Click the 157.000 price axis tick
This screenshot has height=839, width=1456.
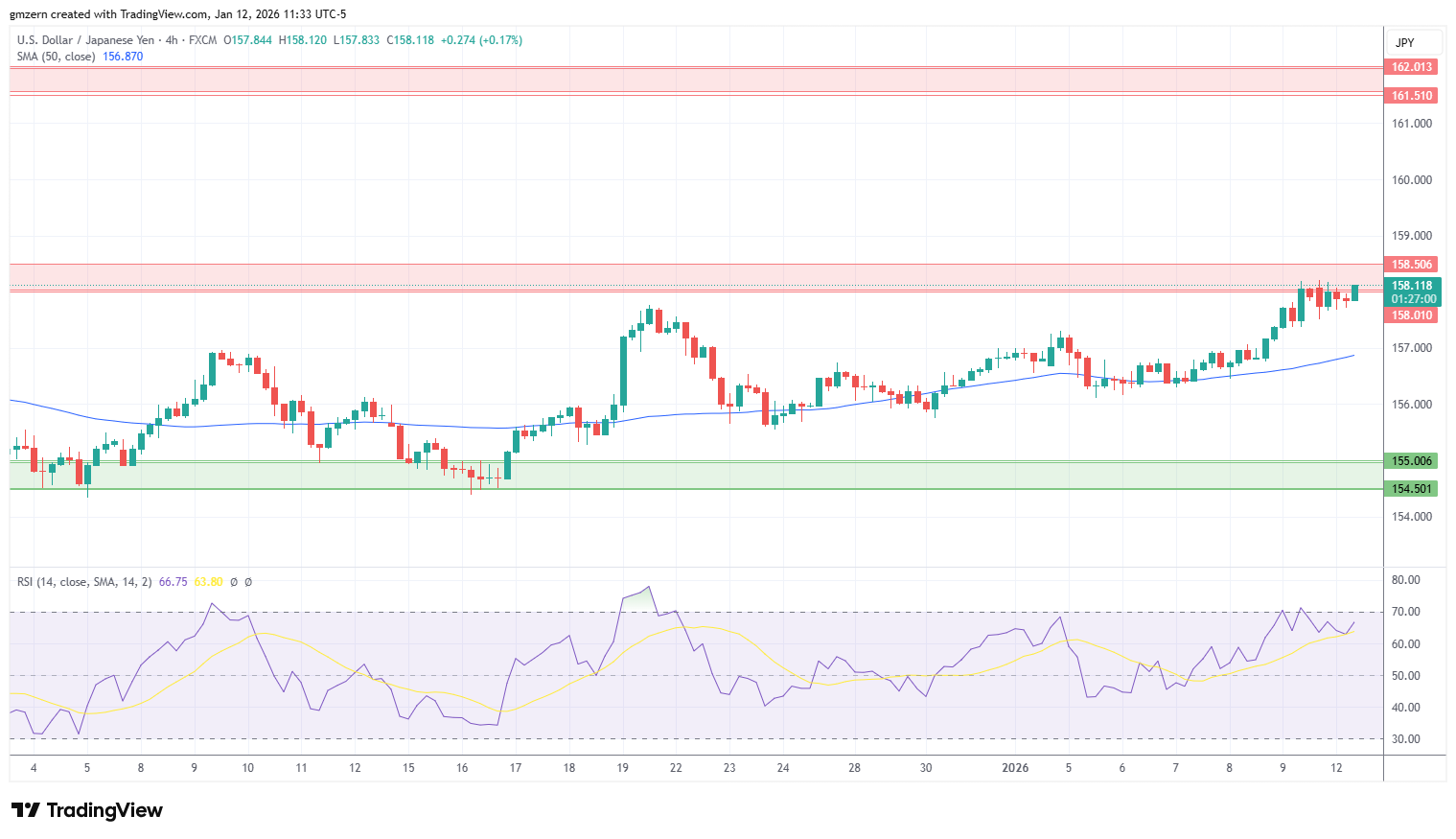coord(1412,348)
